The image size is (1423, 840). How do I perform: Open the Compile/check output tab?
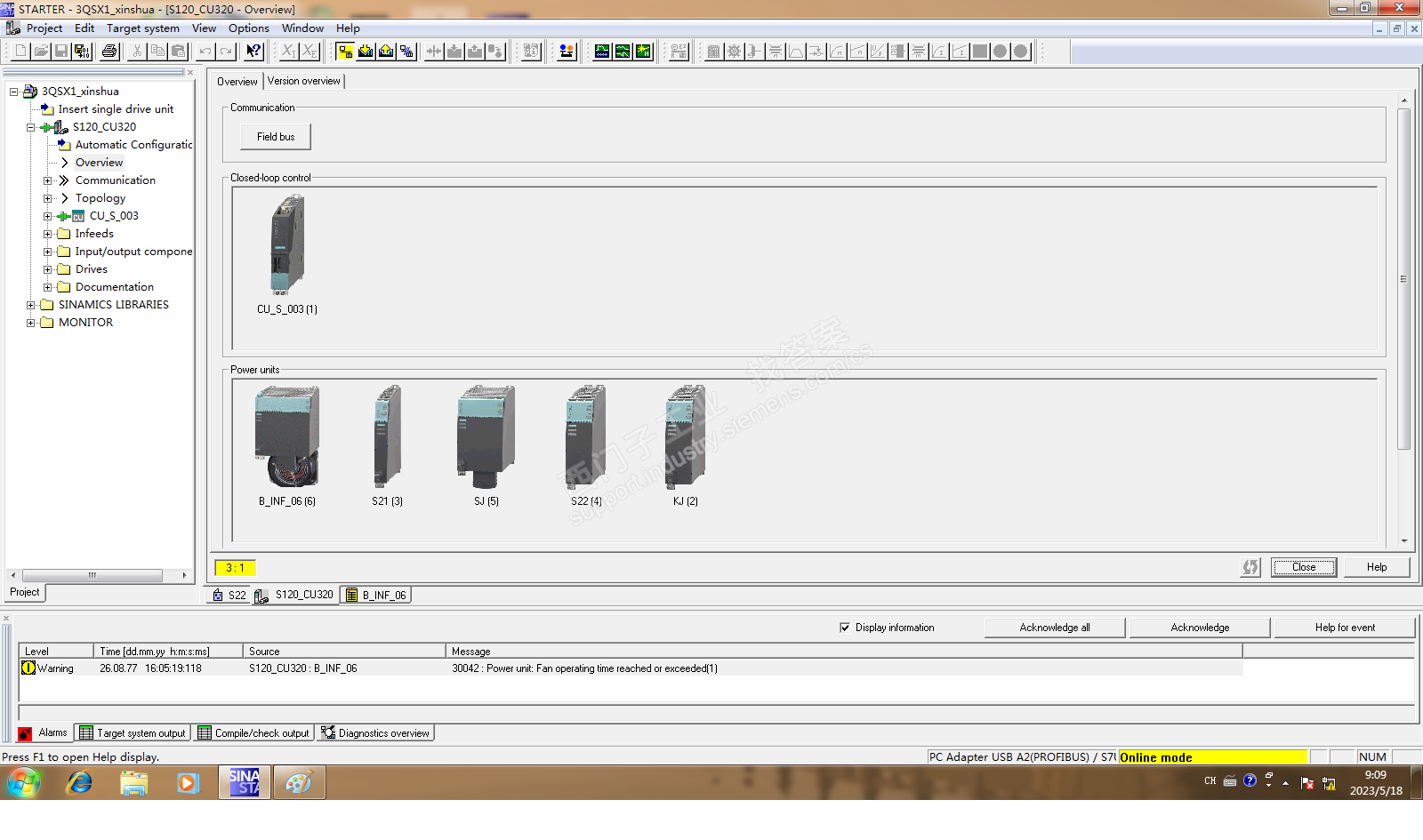point(253,733)
